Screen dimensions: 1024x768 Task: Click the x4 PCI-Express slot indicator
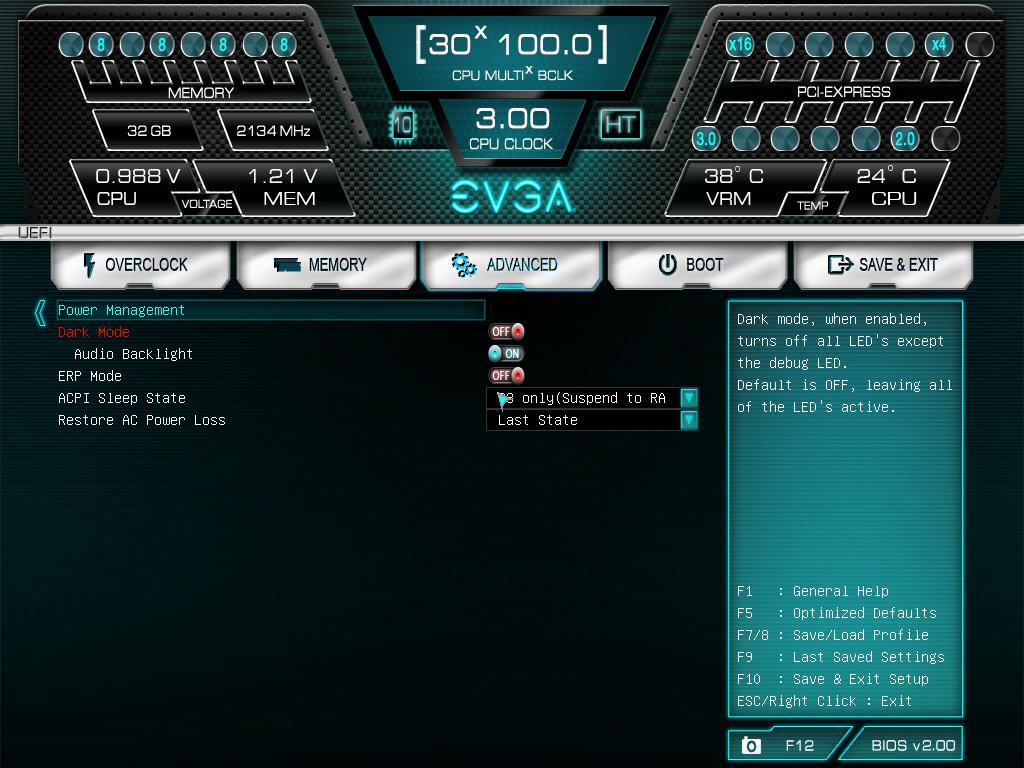tap(938, 45)
